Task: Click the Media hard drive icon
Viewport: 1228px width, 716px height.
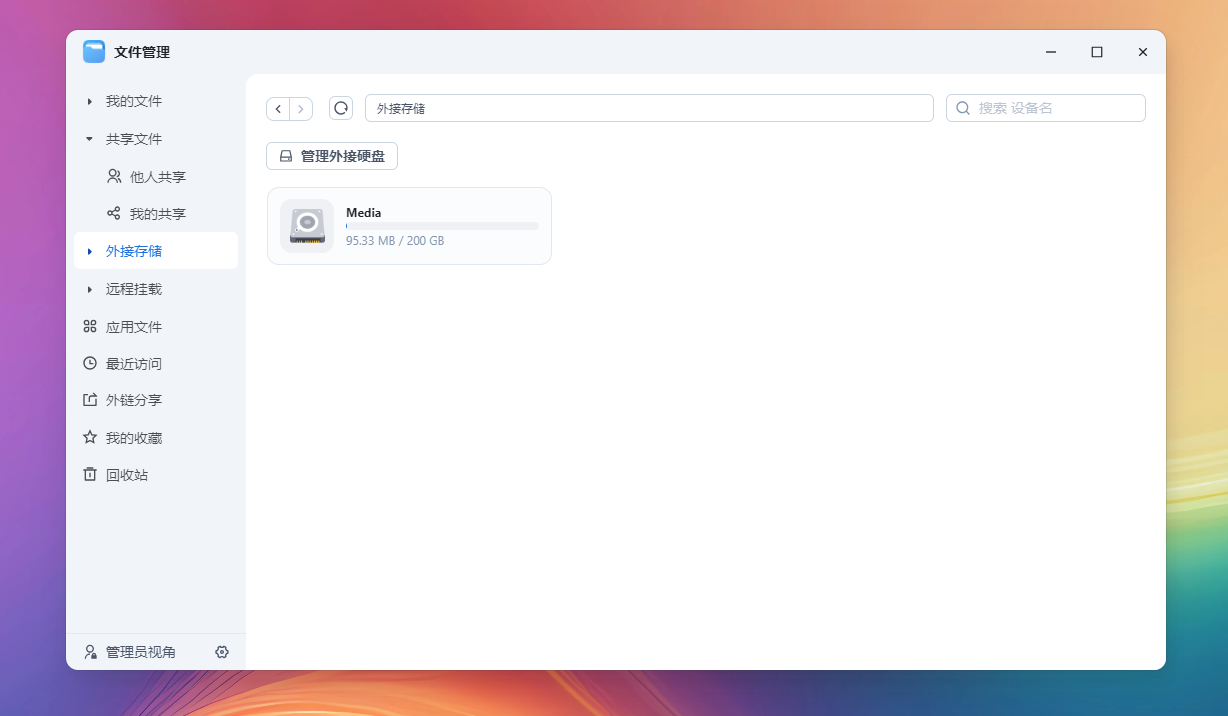Action: (x=307, y=226)
